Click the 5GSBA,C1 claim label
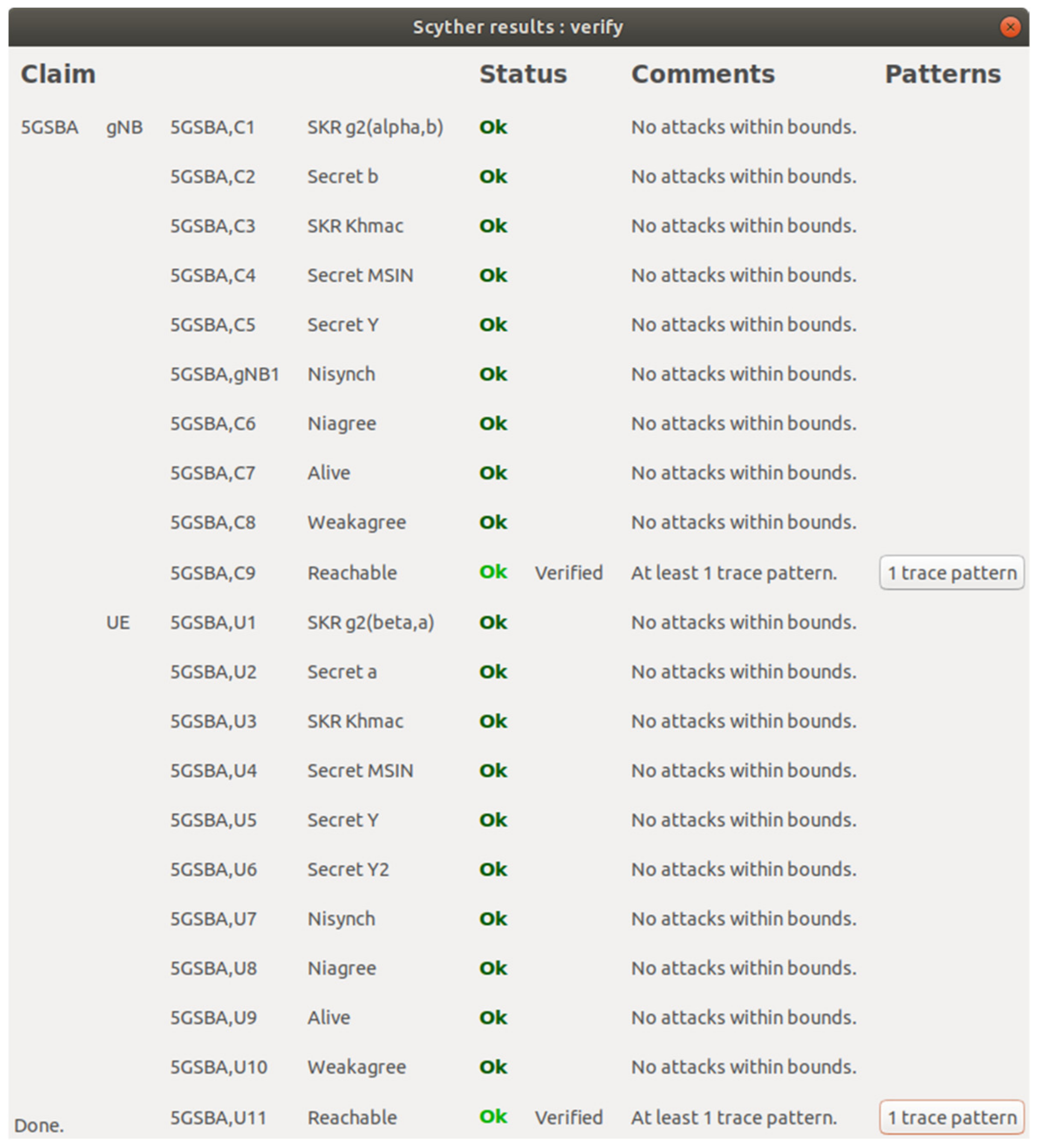Viewport: 1039px width, 1148px height. (212, 127)
